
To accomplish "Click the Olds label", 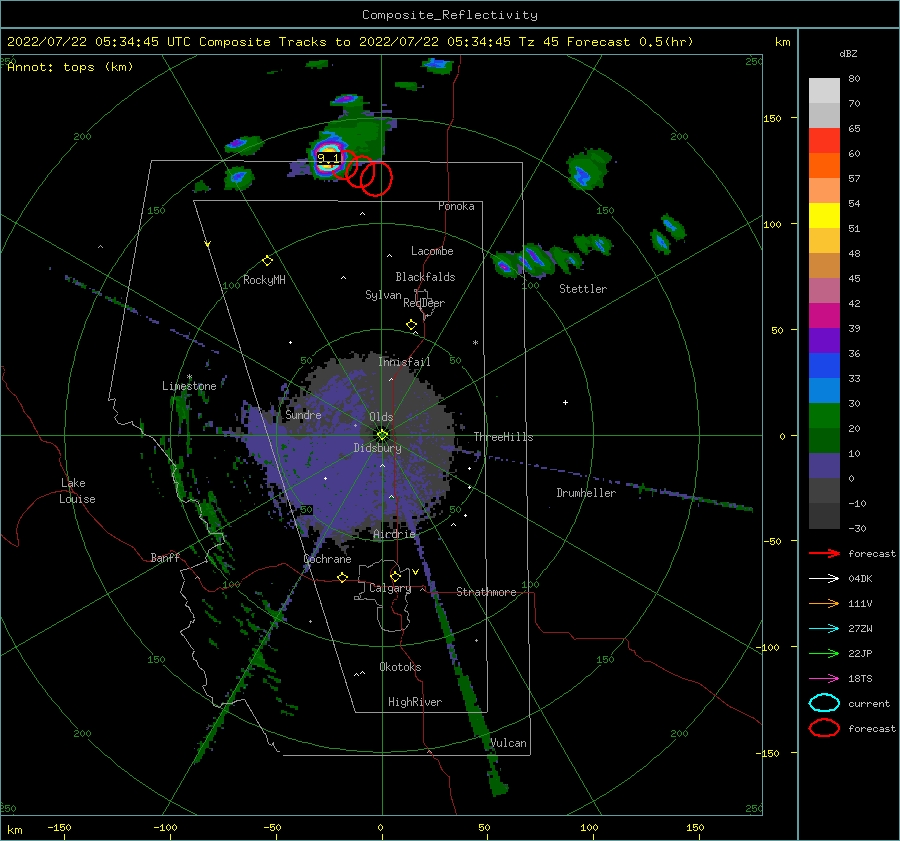I will [x=381, y=417].
